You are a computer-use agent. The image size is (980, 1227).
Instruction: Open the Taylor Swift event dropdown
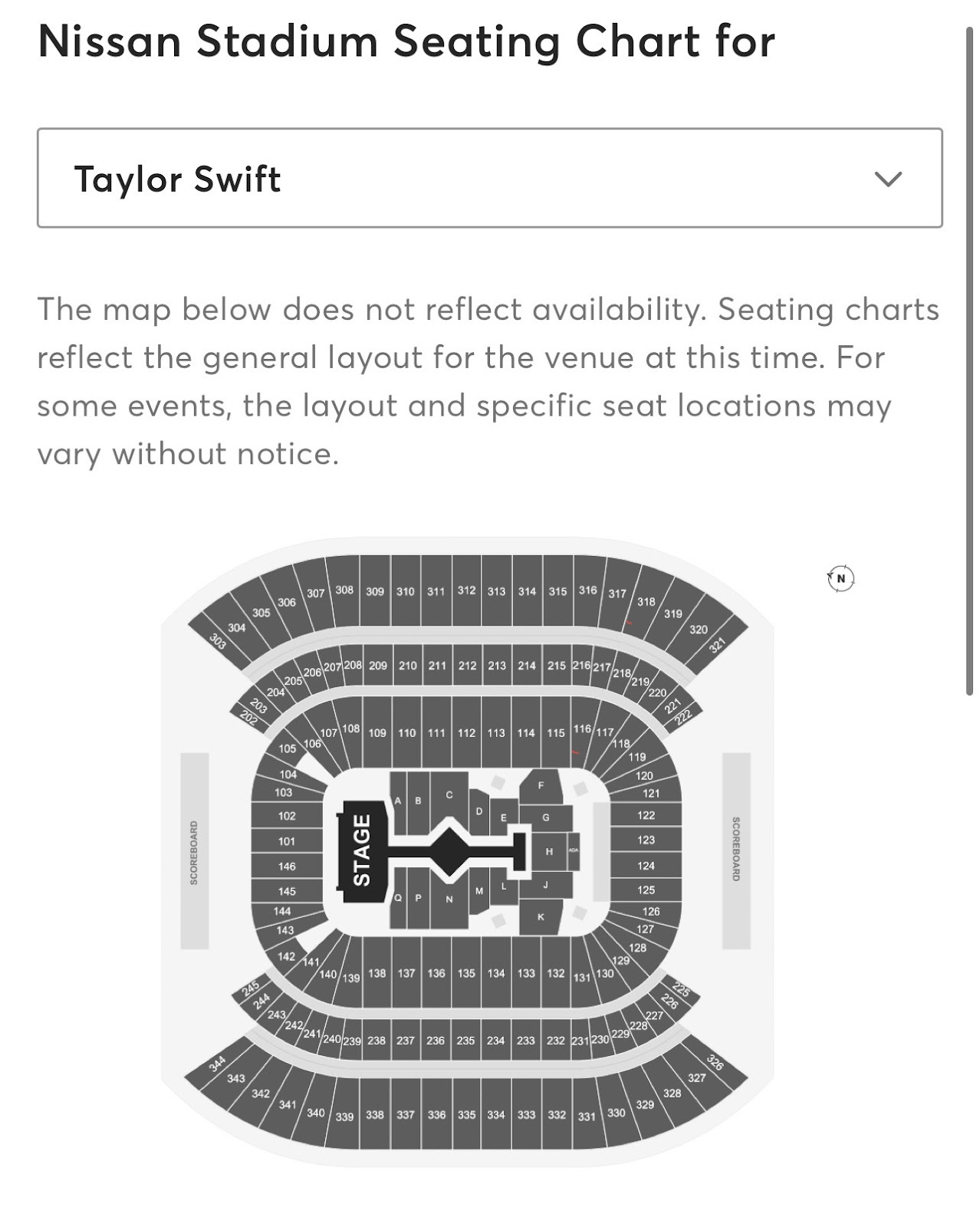489,178
